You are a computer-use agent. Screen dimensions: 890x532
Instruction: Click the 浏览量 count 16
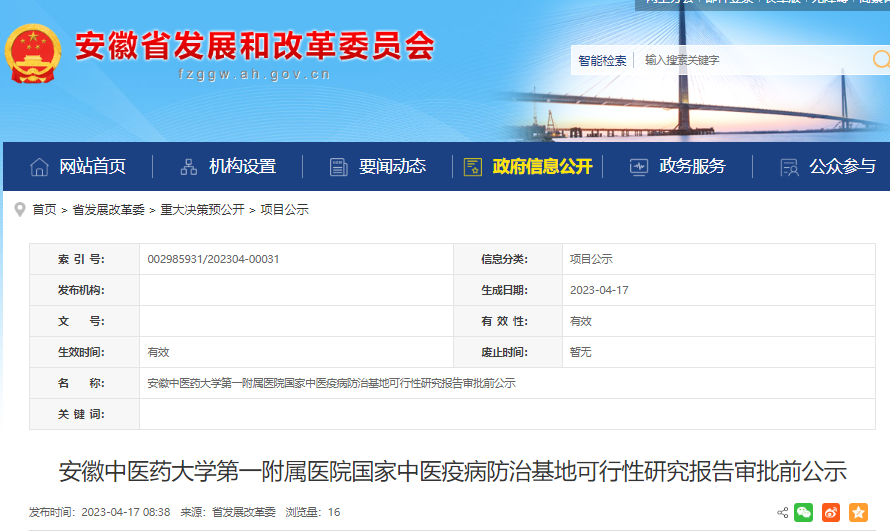pyautogui.click(x=334, y=512)
